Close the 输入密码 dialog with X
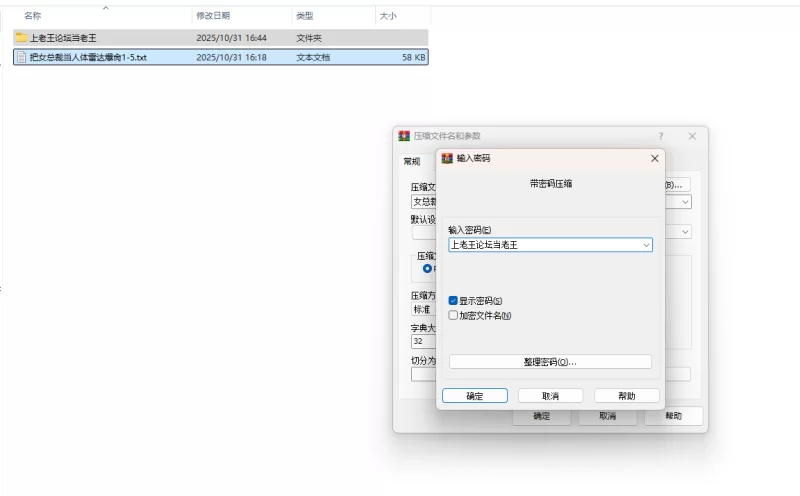 click(655, 158)
